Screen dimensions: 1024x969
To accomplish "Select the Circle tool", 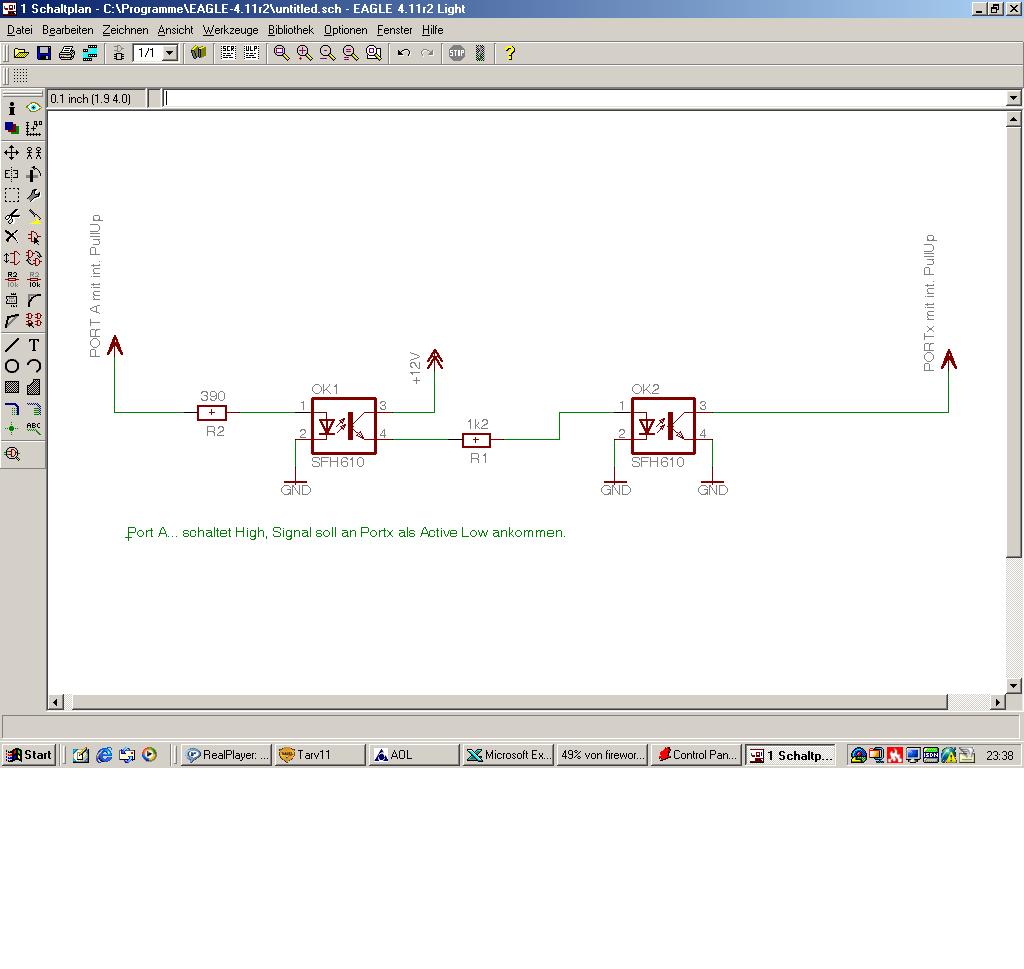I will [x=12, y=366].
